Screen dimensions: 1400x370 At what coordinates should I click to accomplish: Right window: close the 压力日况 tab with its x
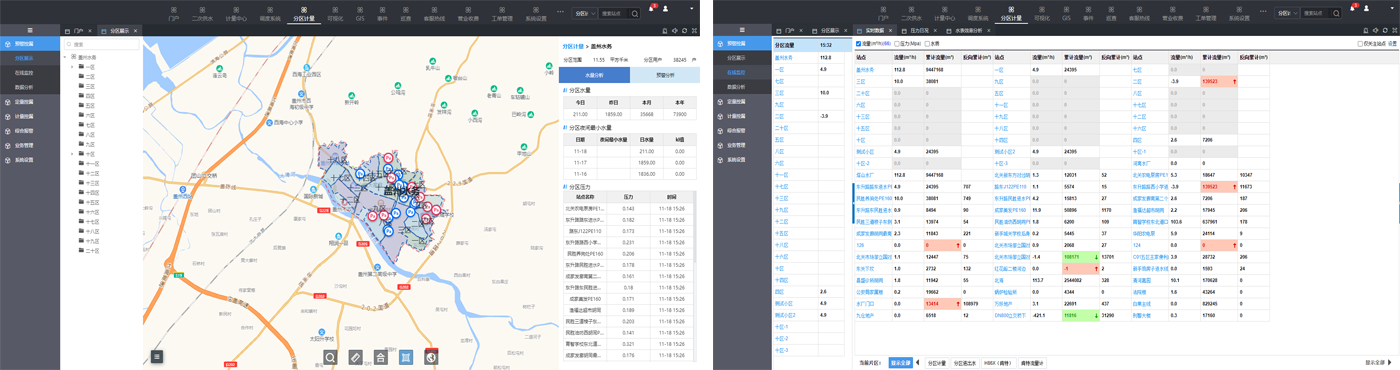(935, 31)
